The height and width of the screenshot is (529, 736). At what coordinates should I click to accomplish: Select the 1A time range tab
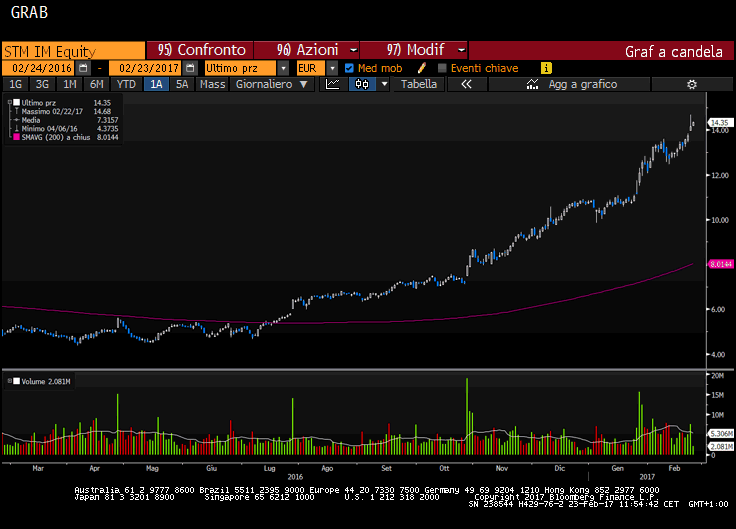(156, 84)
